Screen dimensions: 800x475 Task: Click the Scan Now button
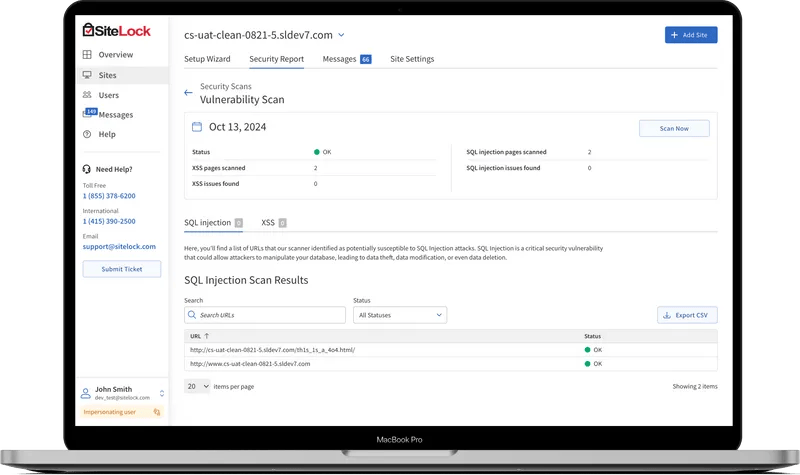(674, 129)
